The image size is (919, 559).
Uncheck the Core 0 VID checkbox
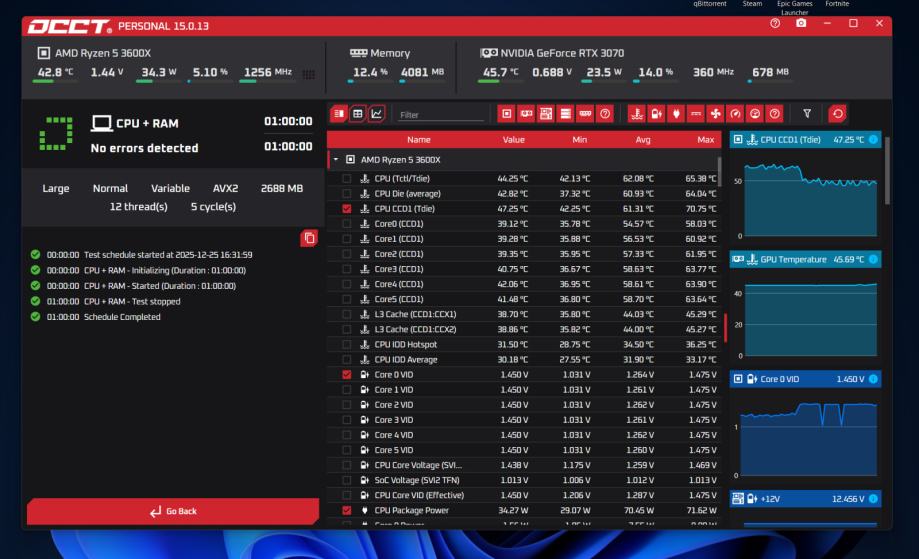pyautogui.click(x=346, y=374)
